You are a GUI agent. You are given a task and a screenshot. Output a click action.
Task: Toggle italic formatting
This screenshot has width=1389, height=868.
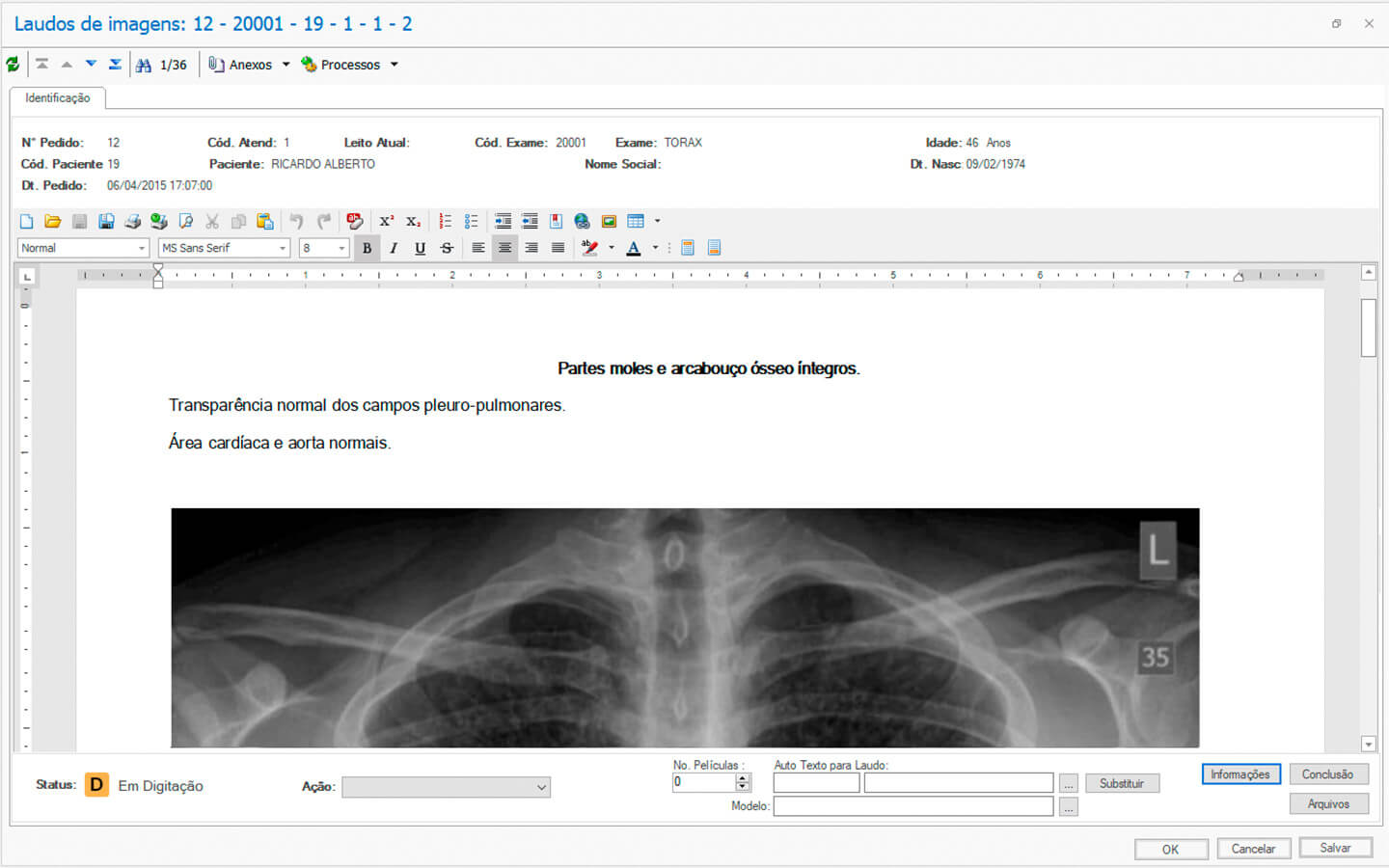click(394, 248)
